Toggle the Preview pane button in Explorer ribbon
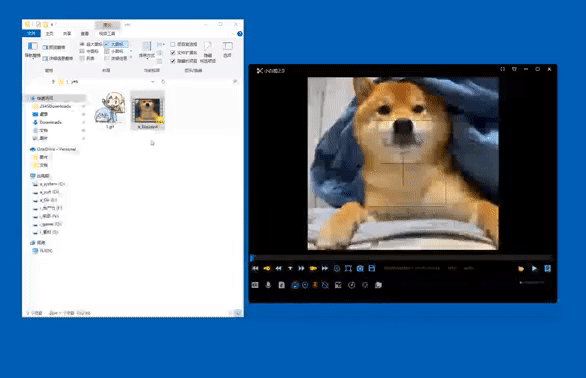The width and height of the screenshot is (586, 378). 54,47
